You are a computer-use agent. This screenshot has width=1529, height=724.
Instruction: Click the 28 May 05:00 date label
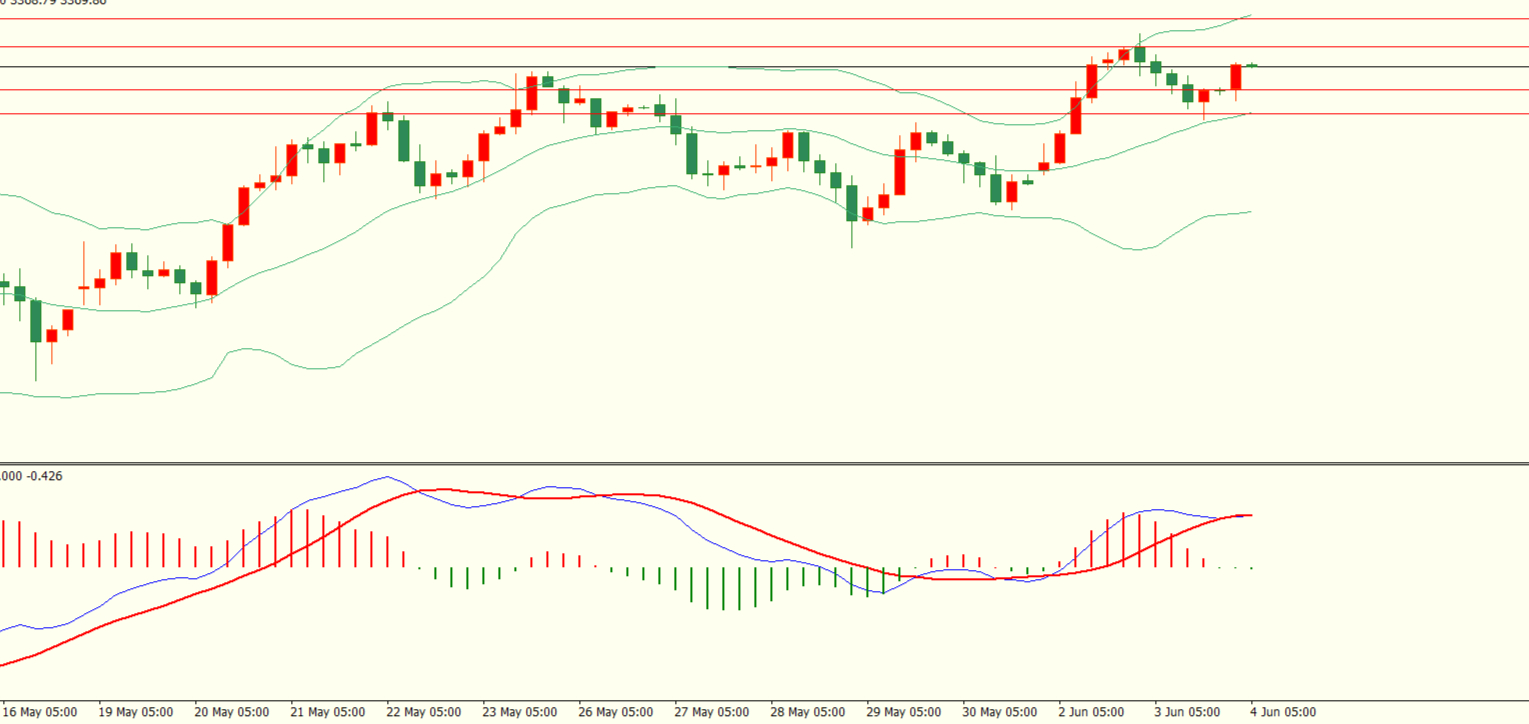[x=809, y=712]
